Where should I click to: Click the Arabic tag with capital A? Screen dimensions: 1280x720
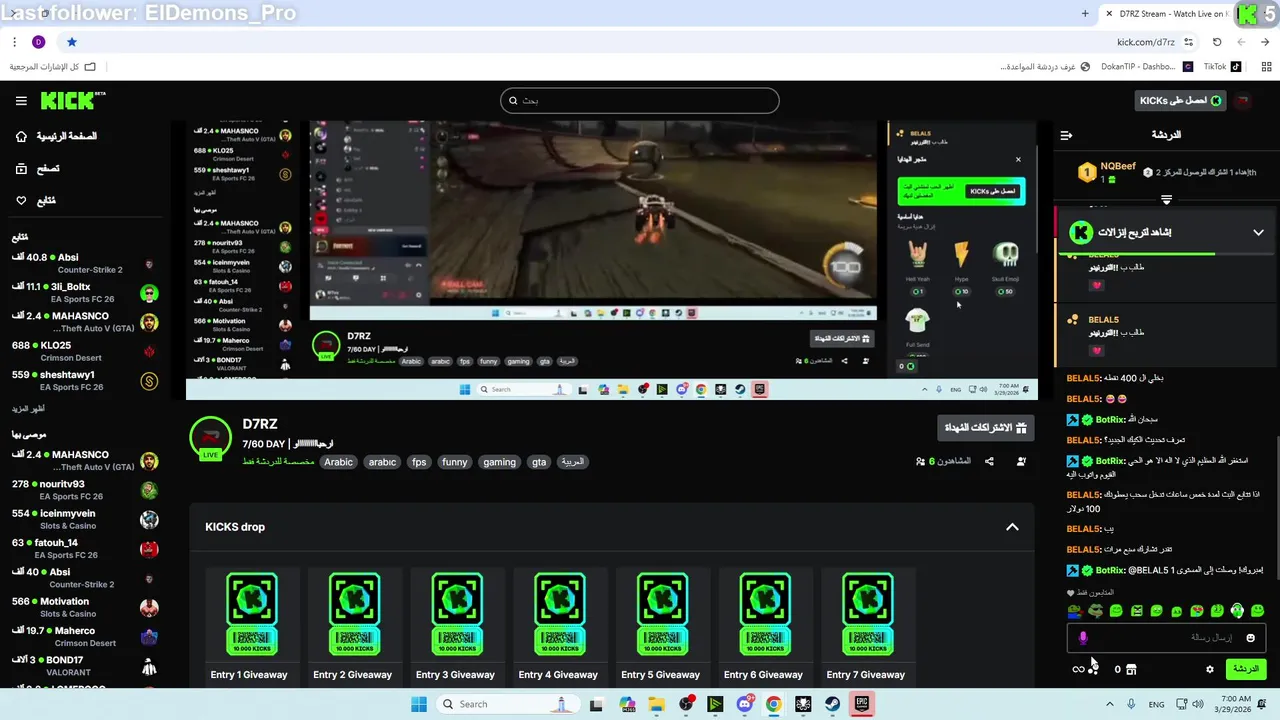coord(338,462)
